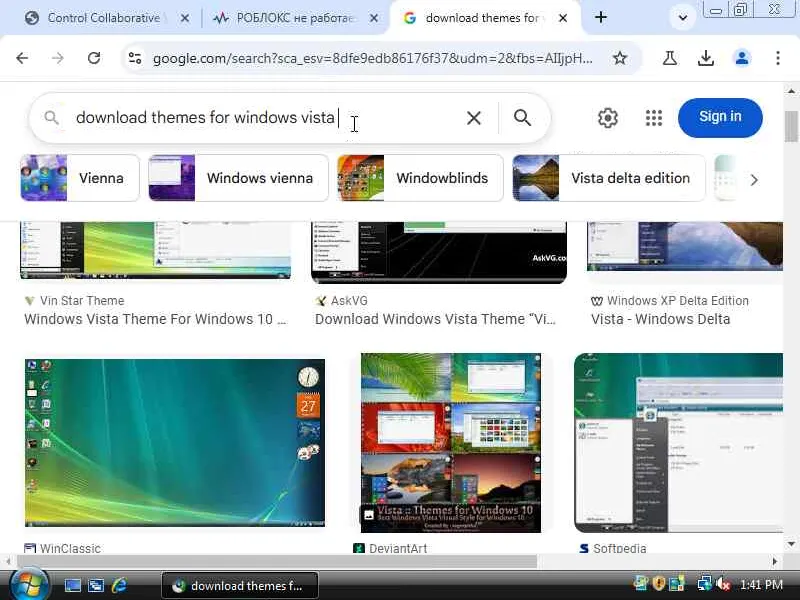This screenshot has width=800, height=600.
Task: Bookmark this page with the star icon
Action: [x=619, y=58]
